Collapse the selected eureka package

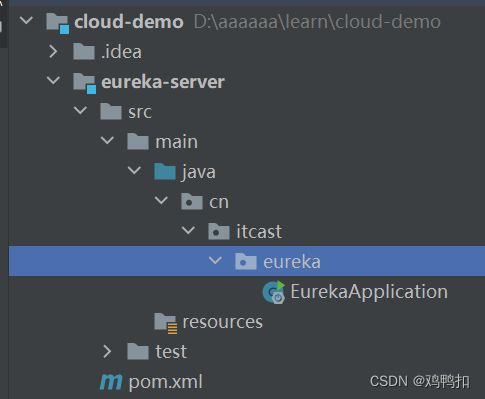pyautogui.click(x=215, y=260)
